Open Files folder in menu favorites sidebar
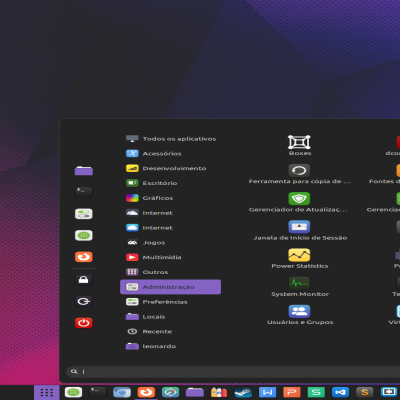 point(84,171)
